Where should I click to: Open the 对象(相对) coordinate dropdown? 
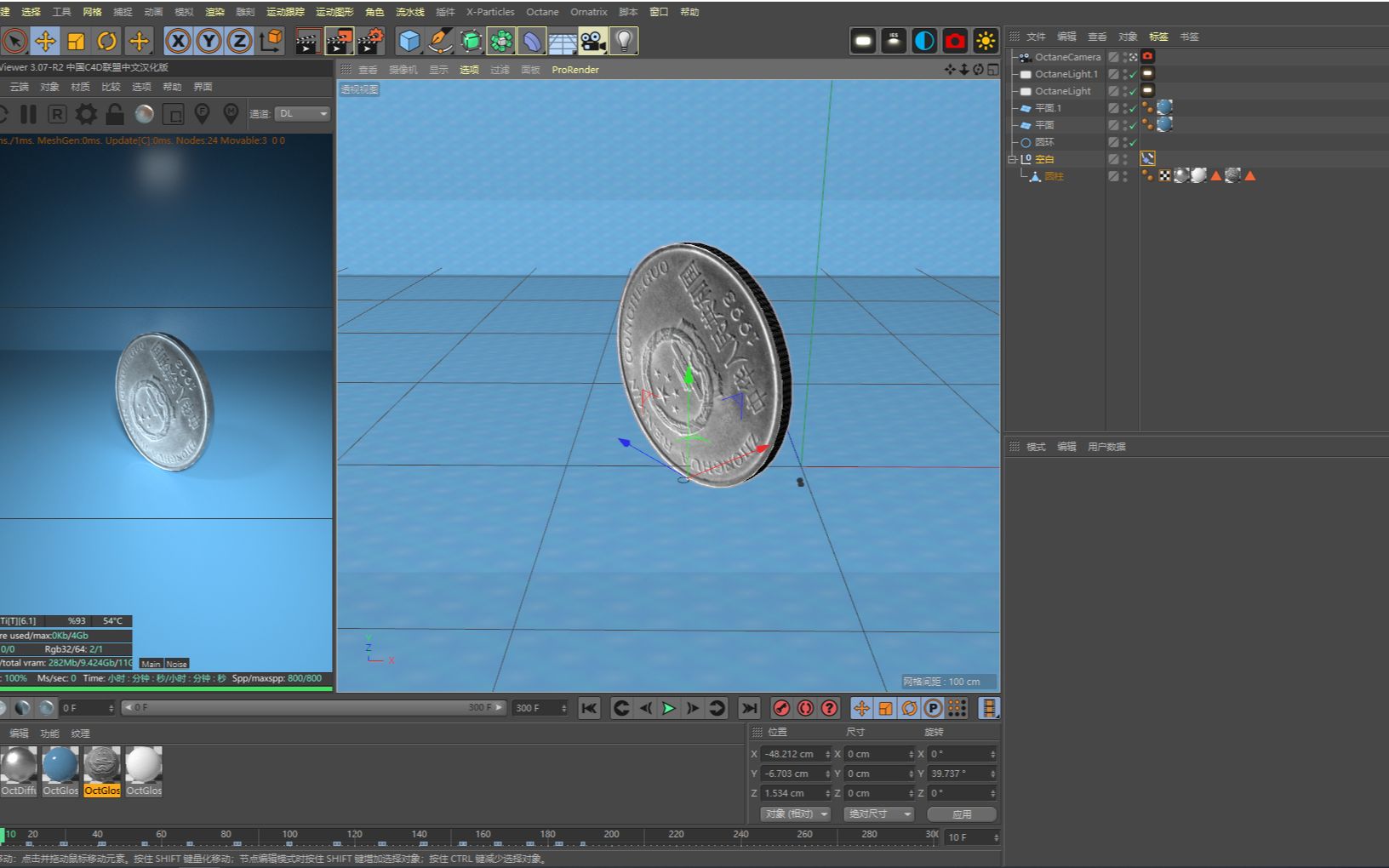tap(793, 814)
